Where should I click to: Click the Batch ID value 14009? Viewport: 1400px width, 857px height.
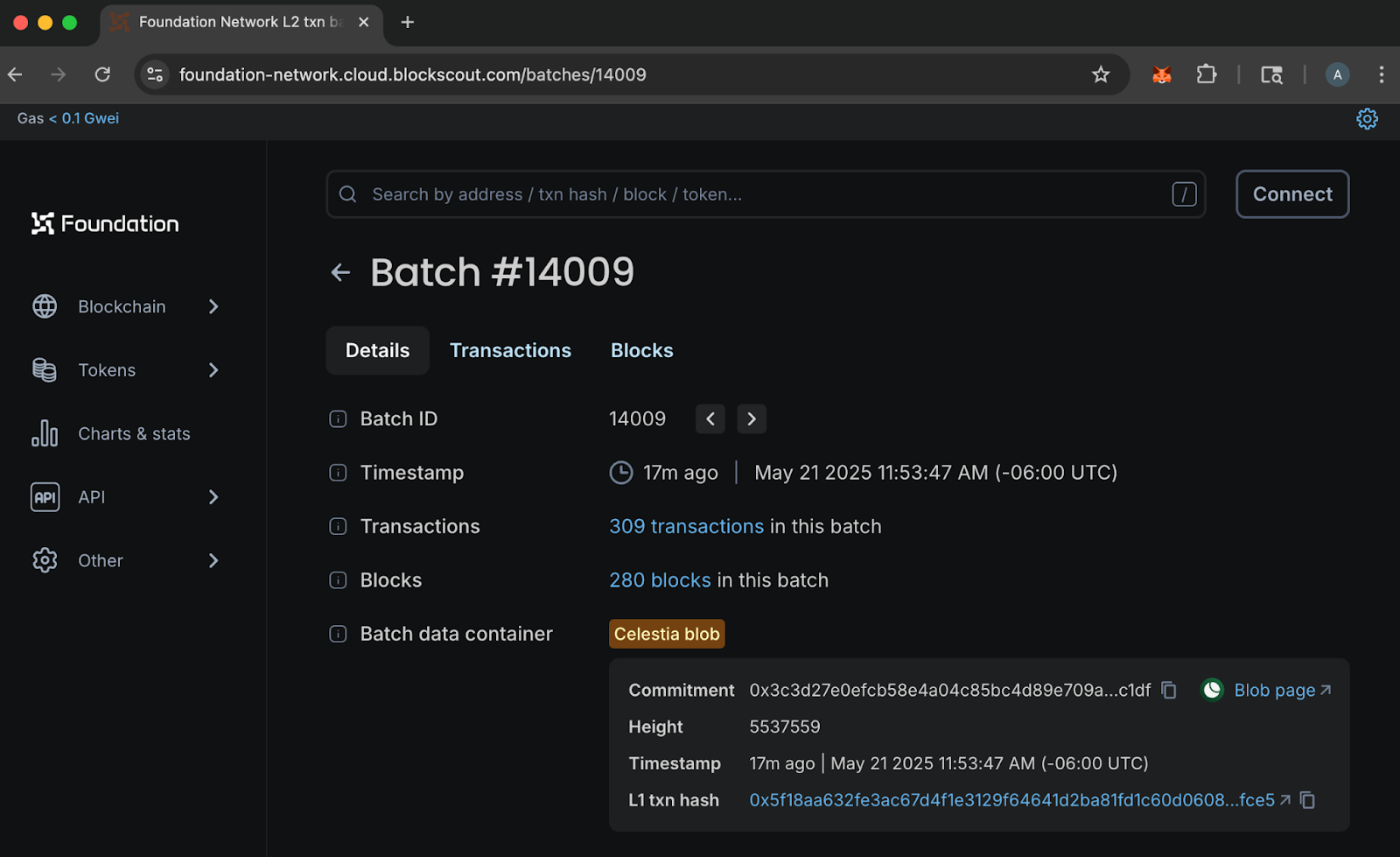[x=638, y=419]
